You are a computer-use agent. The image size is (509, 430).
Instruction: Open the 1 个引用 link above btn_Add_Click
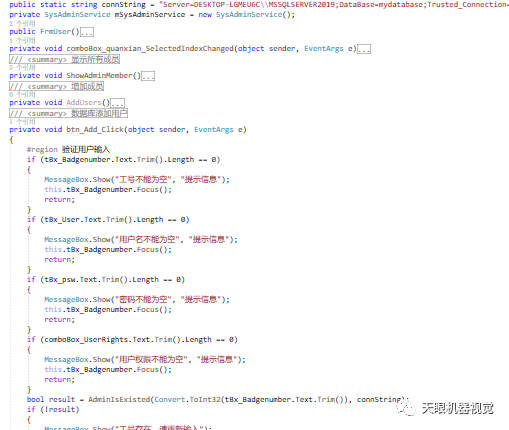(x=22, y=121)
